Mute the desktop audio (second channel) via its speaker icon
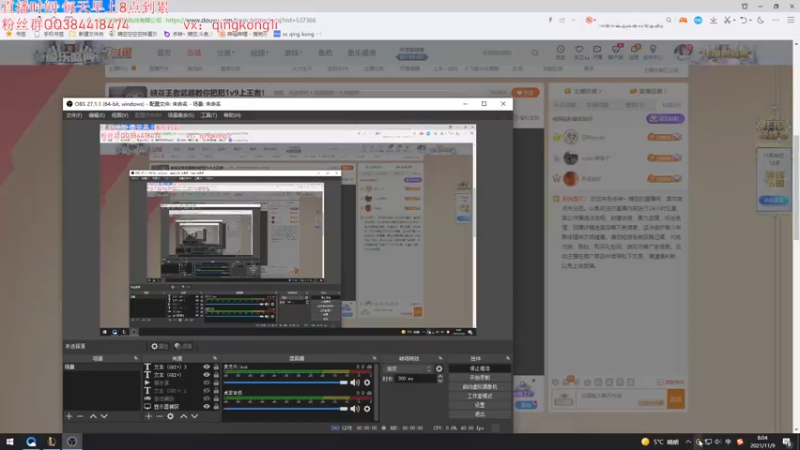Screen dimensions: 800x450 355,409
